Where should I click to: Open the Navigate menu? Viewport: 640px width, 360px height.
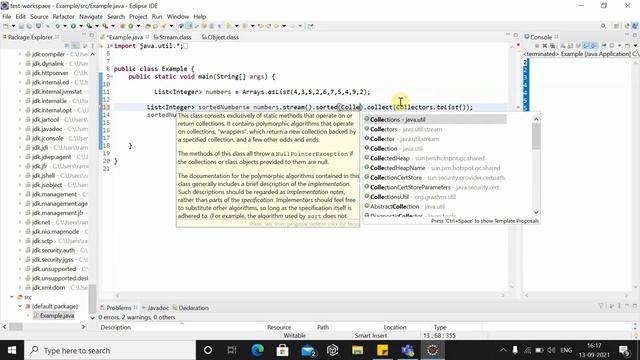tap(91, 16)
